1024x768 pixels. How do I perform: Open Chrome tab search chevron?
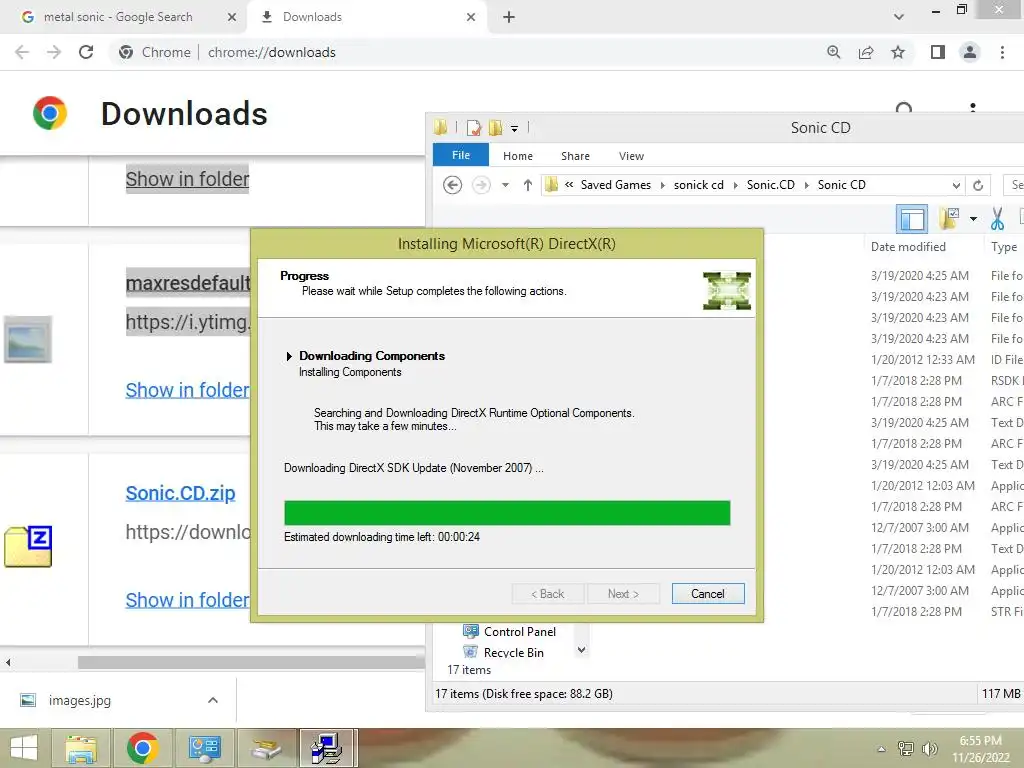click(x=899, y=17)
